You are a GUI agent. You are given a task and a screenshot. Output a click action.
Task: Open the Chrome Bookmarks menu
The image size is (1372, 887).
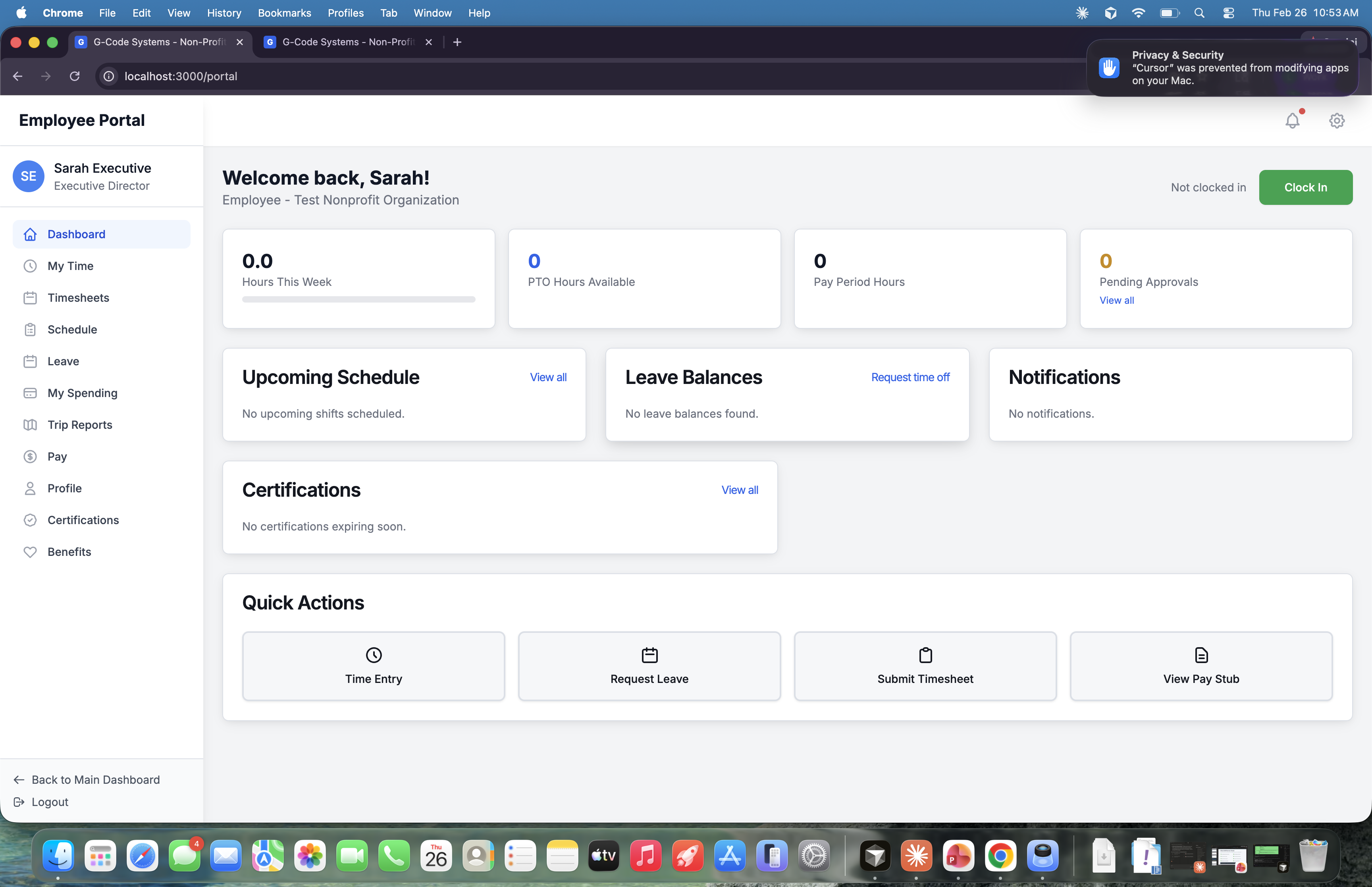tap(284, 13)
